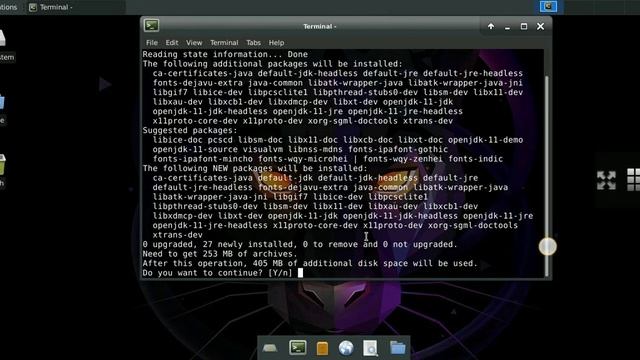640x360 pixels.
Task: Open the orange file manager icon in the dock
Action: point(322,348)
